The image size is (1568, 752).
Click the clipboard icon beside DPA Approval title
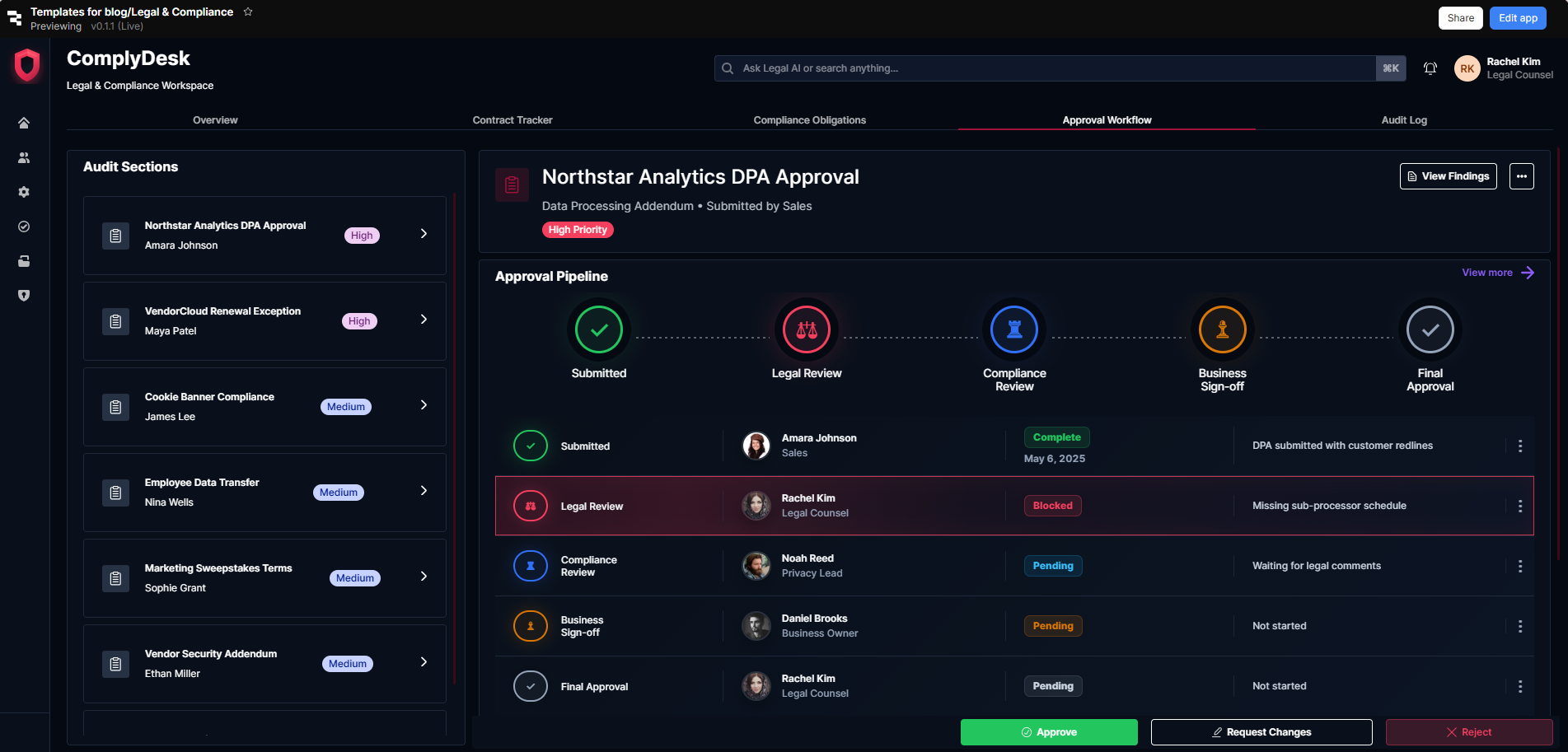[x=512, y=184]
